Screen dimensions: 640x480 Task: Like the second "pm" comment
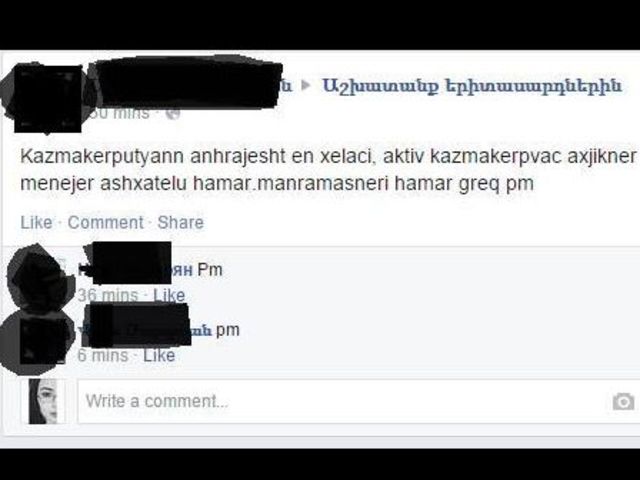coord(159,355)
